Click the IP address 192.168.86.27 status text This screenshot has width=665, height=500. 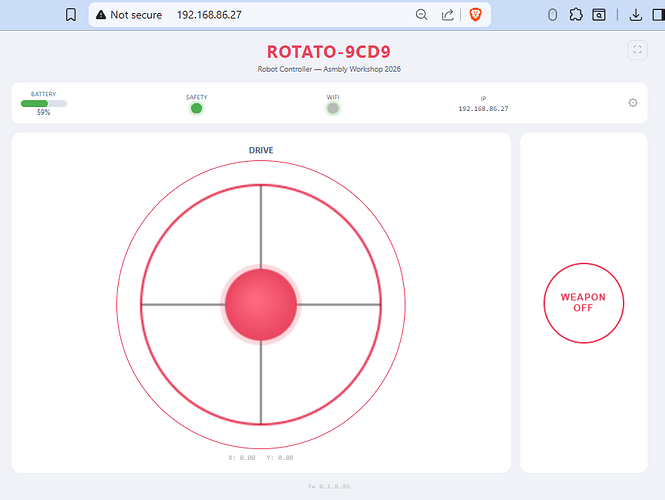[483, 108]
